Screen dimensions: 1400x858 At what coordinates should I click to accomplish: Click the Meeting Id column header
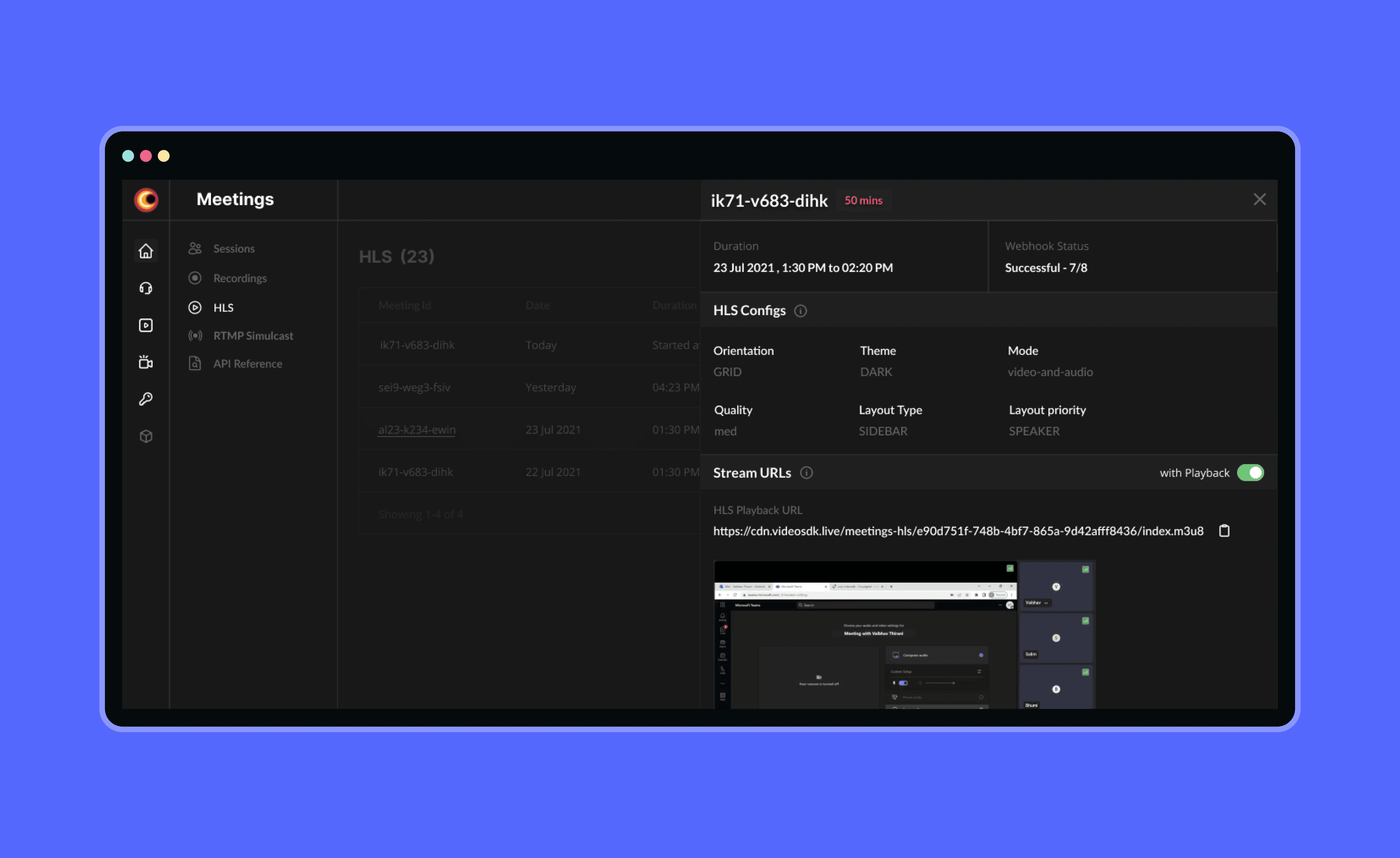(405, 305)
